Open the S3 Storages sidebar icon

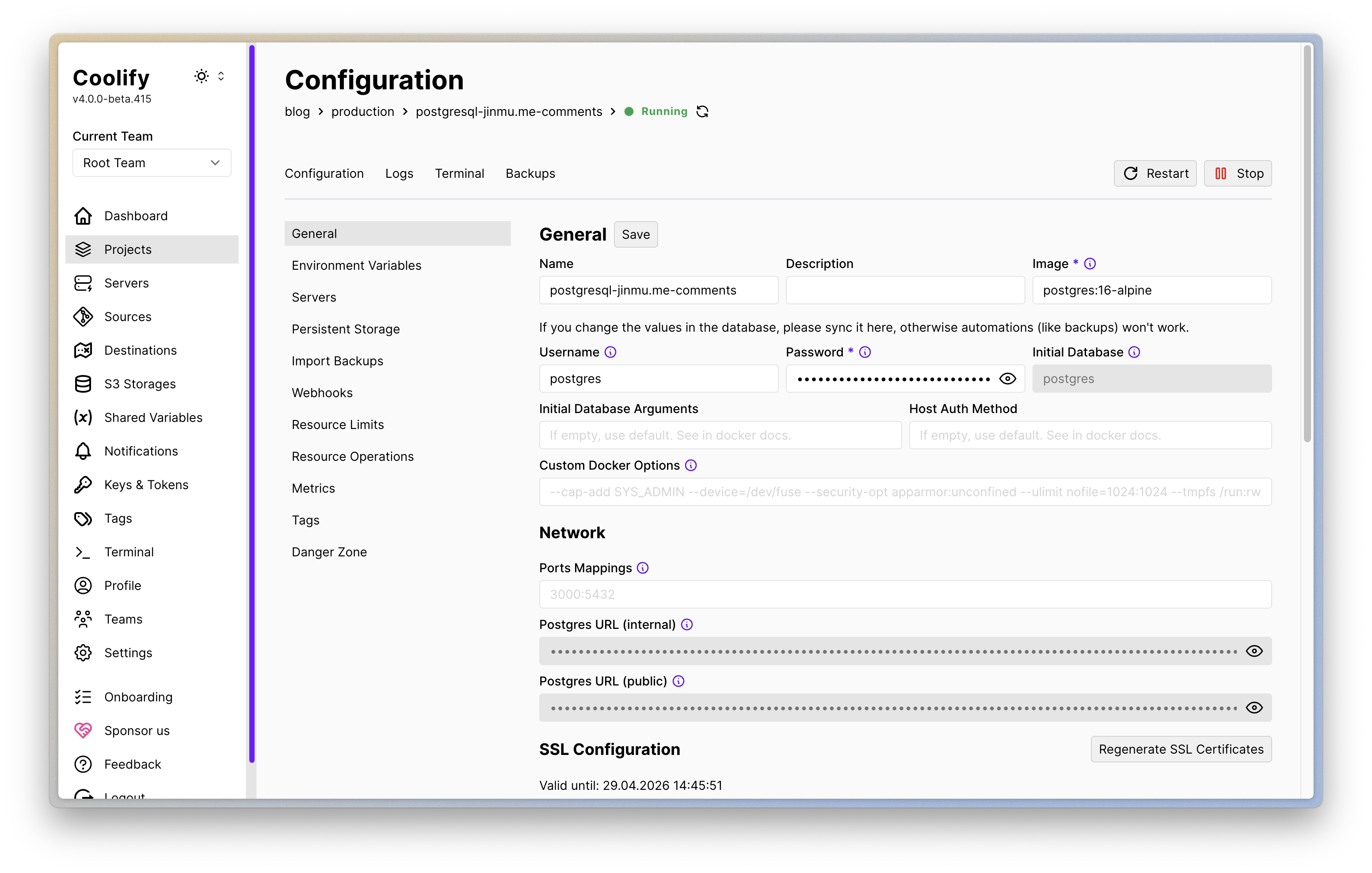pyautogui.click(x=83, y=384)
